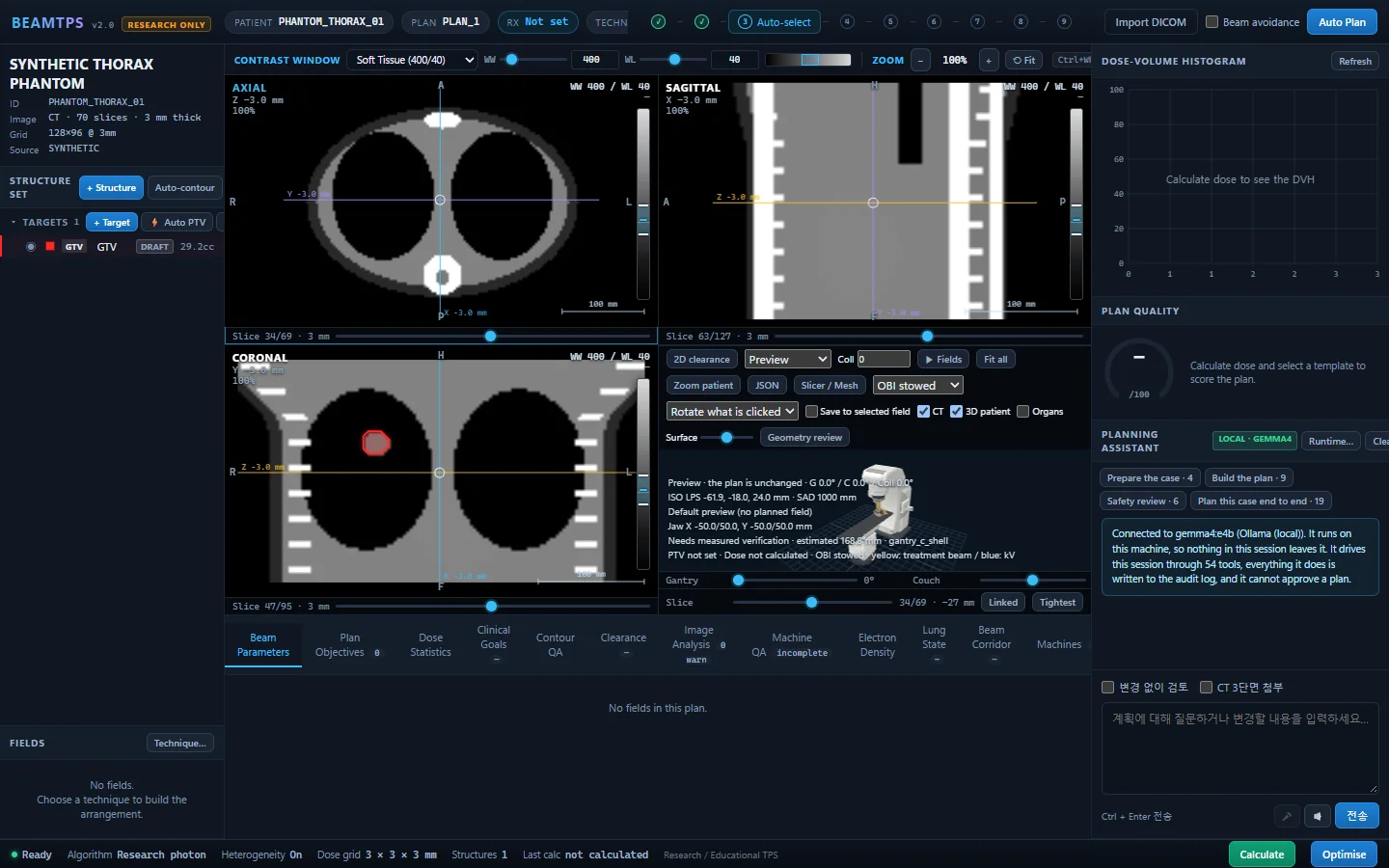Open Rotate what is clicked dropdown
Screen dimensions: 1389x868
pos(733,412)
